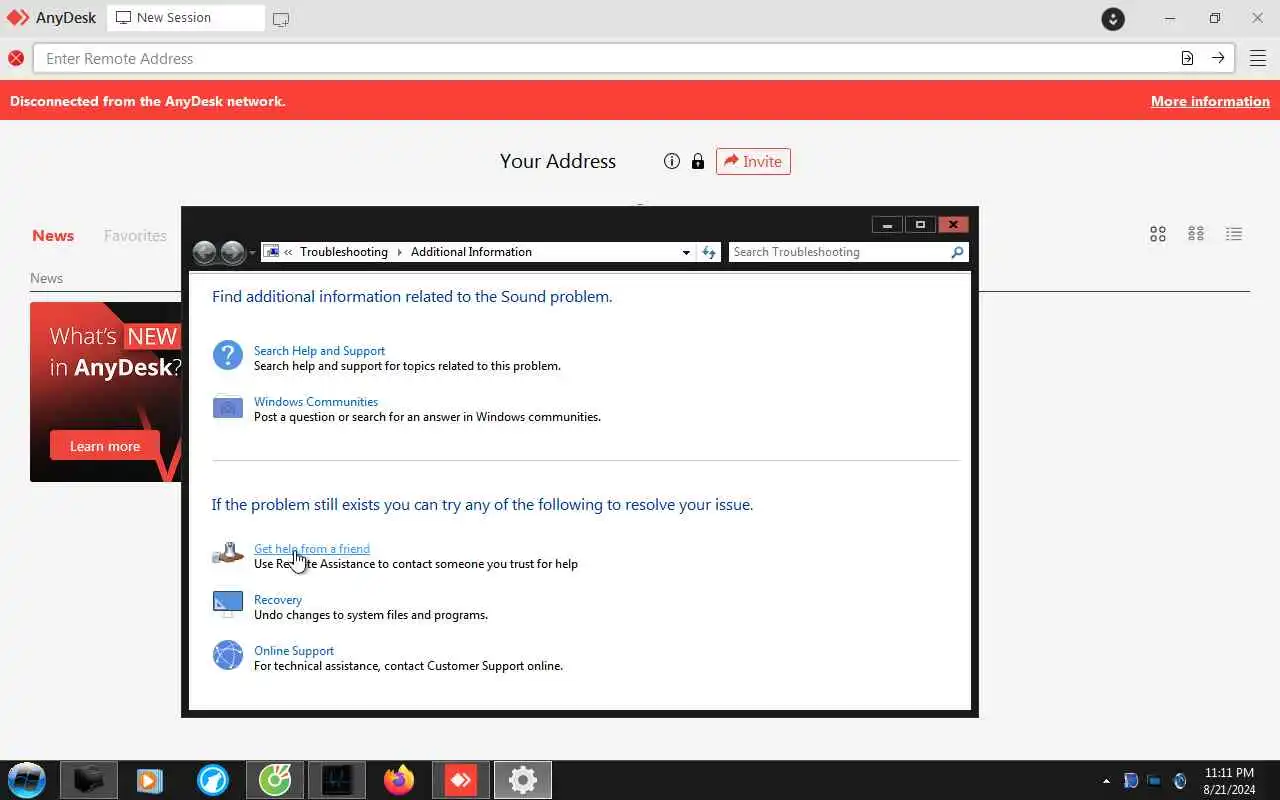Click the refresh icon in Troubleshooting window
Viewport: 1280px width, 800px height.
point(709,252)
